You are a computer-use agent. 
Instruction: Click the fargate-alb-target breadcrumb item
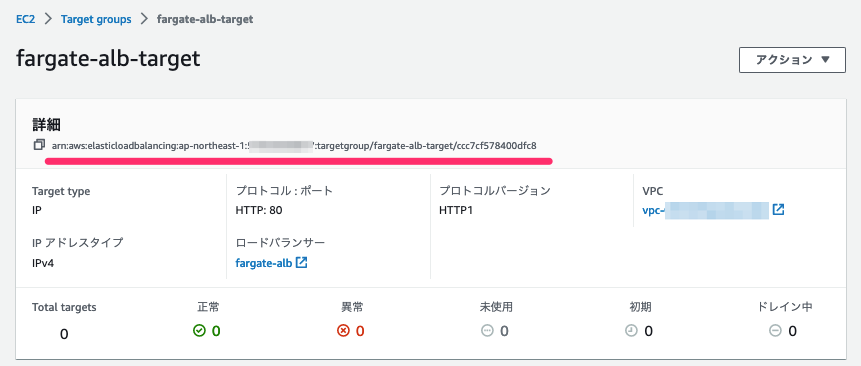205,19
